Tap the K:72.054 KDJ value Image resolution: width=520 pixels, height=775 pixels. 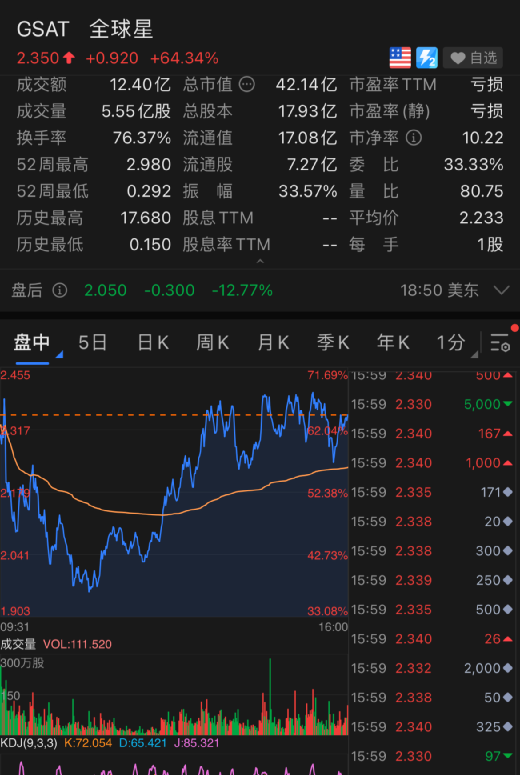[x=88, y=743]
